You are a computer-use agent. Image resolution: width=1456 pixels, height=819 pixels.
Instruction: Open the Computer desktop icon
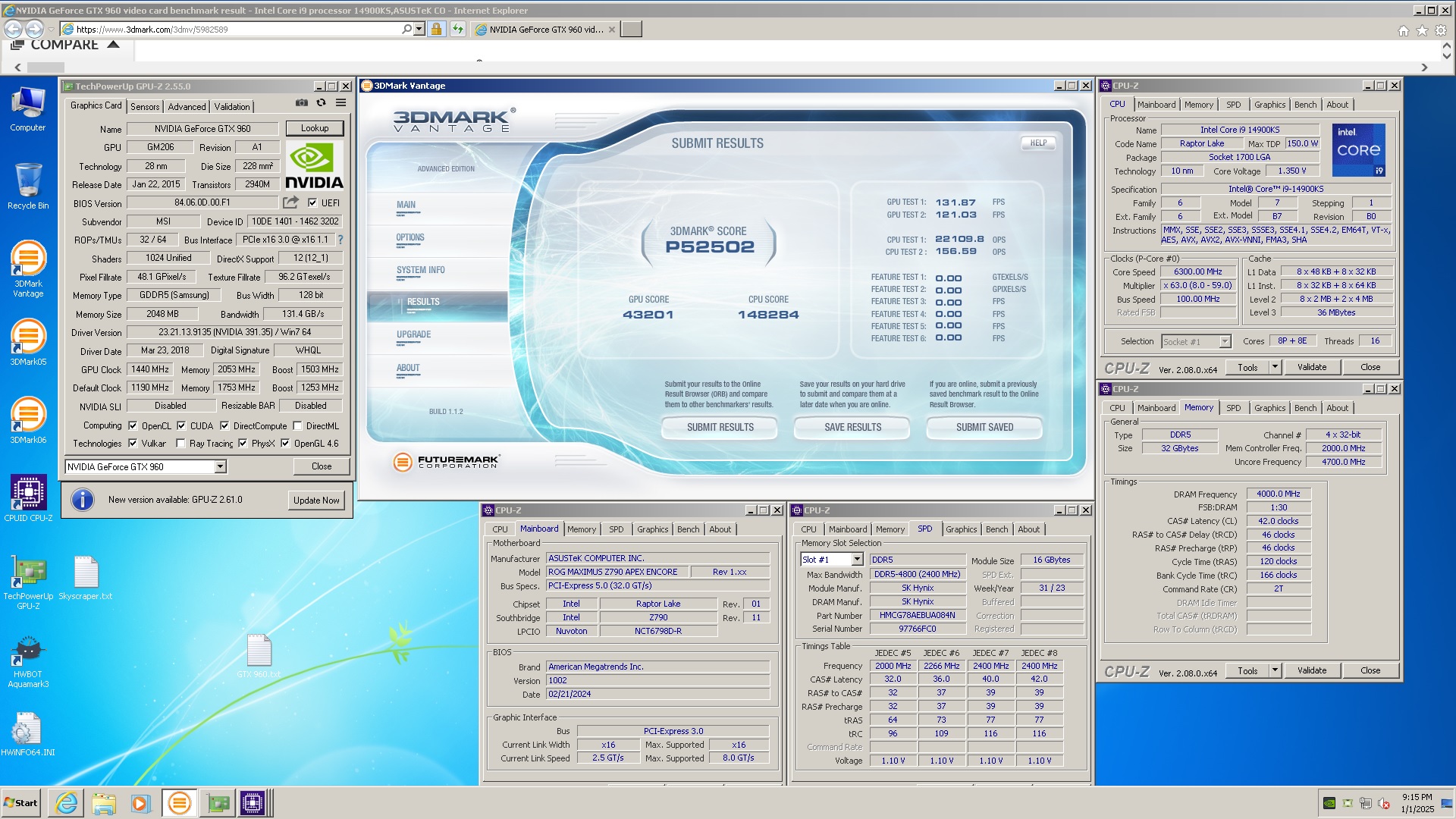28,110
